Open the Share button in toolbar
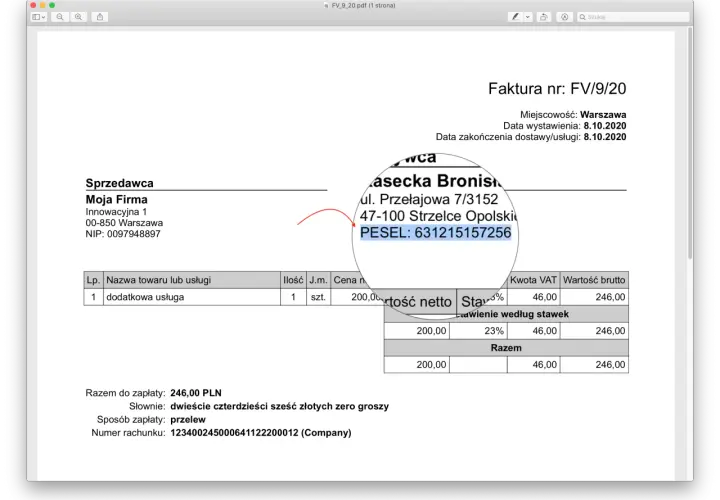The image size is (720, 500). pyautogui.click(x=100, y=17)
